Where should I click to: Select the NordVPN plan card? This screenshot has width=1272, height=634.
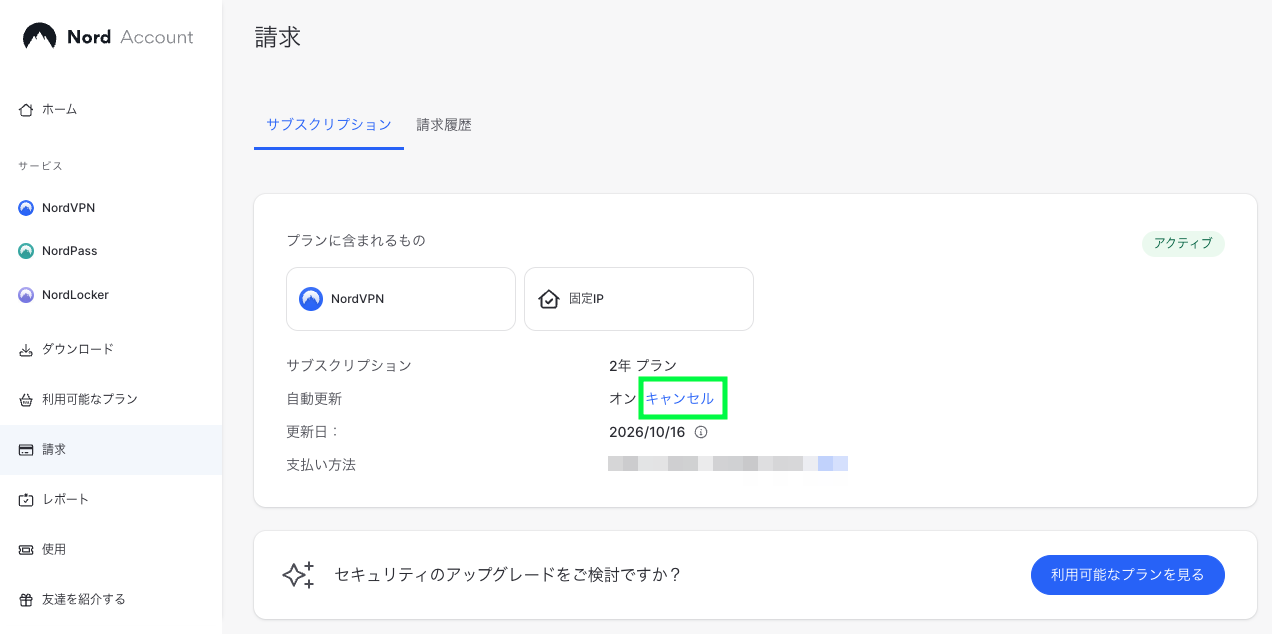click(401, 299)
